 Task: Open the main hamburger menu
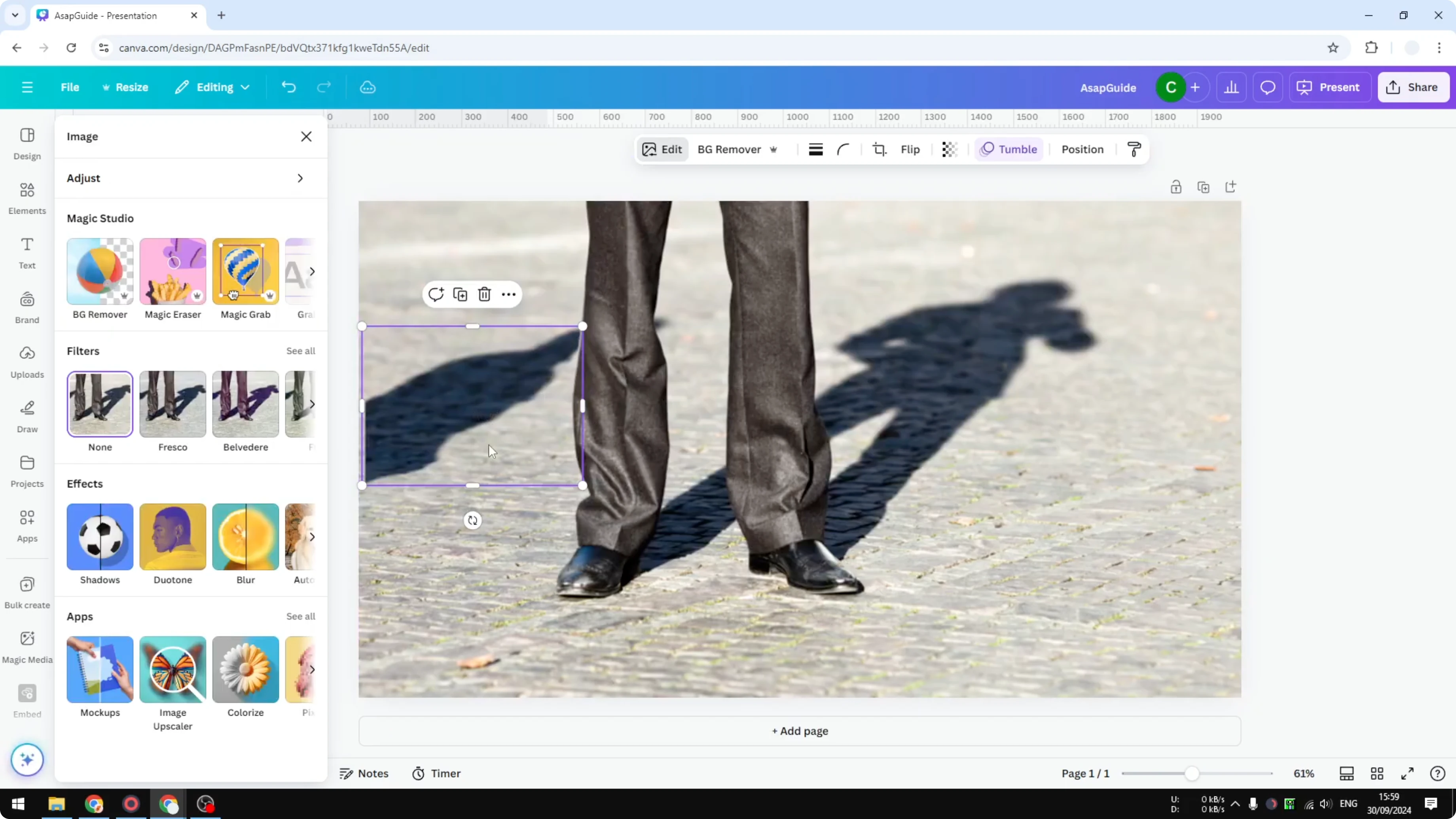pos(27,87)
